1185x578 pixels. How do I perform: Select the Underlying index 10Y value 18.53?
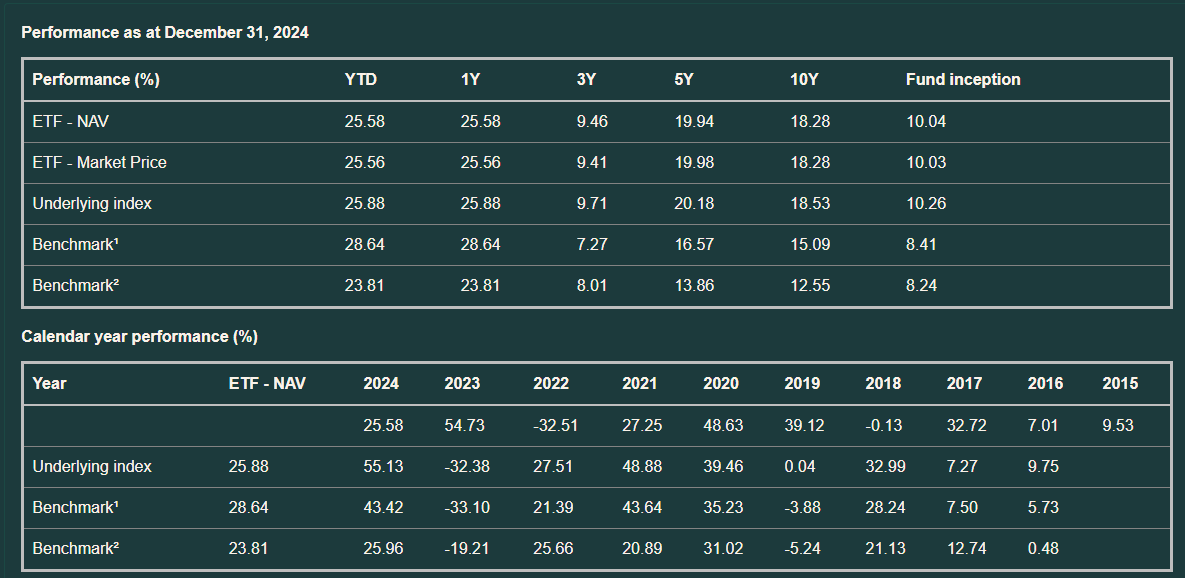(809, 203)
